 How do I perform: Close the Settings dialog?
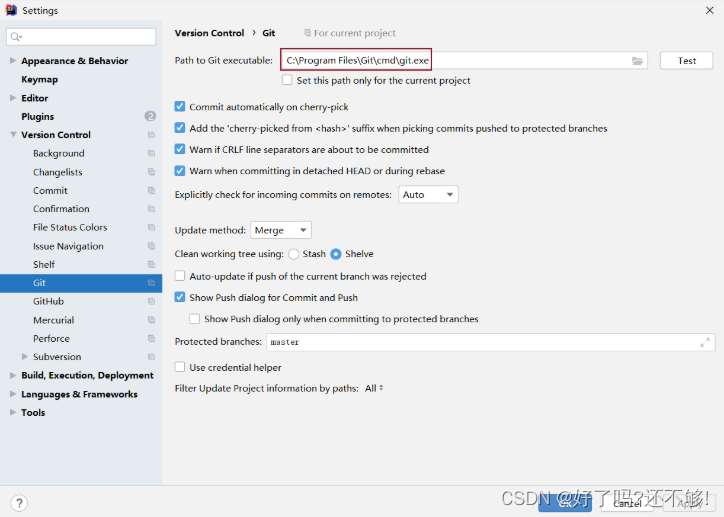pyautogui.click(x=710, y=10)
